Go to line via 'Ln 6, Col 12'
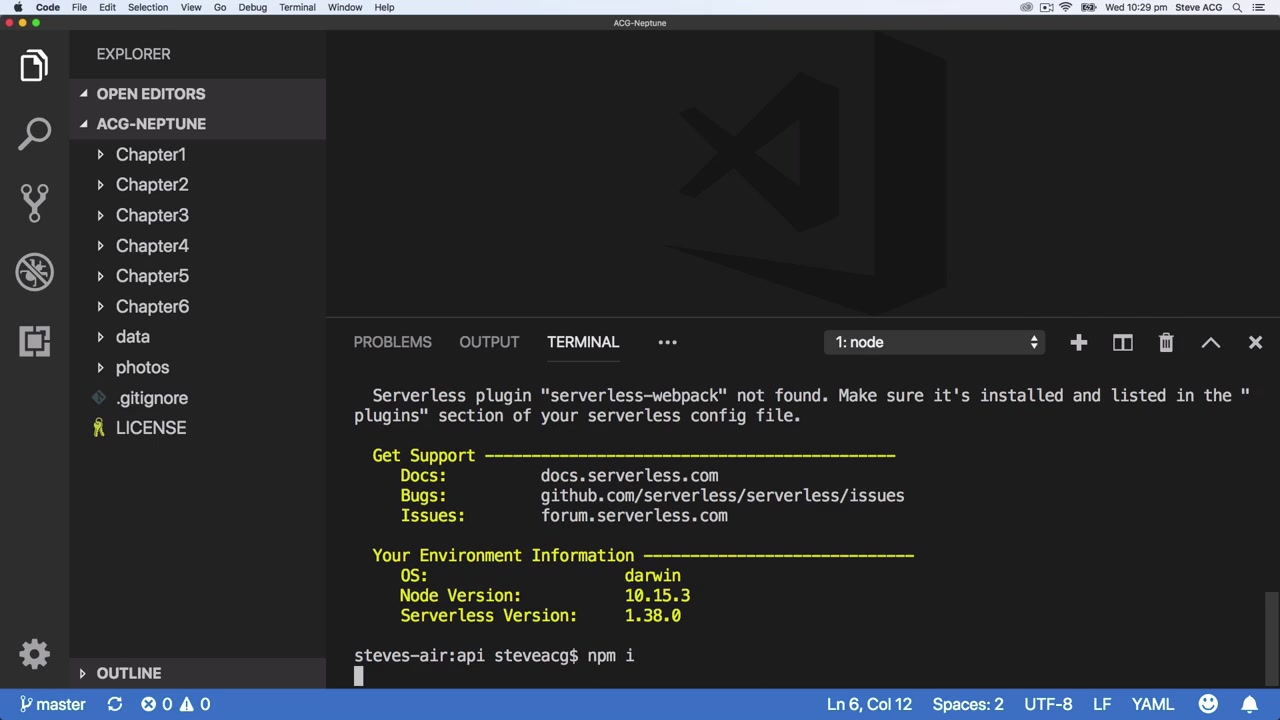The width and height of the screenshot is (1280, 720). pos(869,704)
